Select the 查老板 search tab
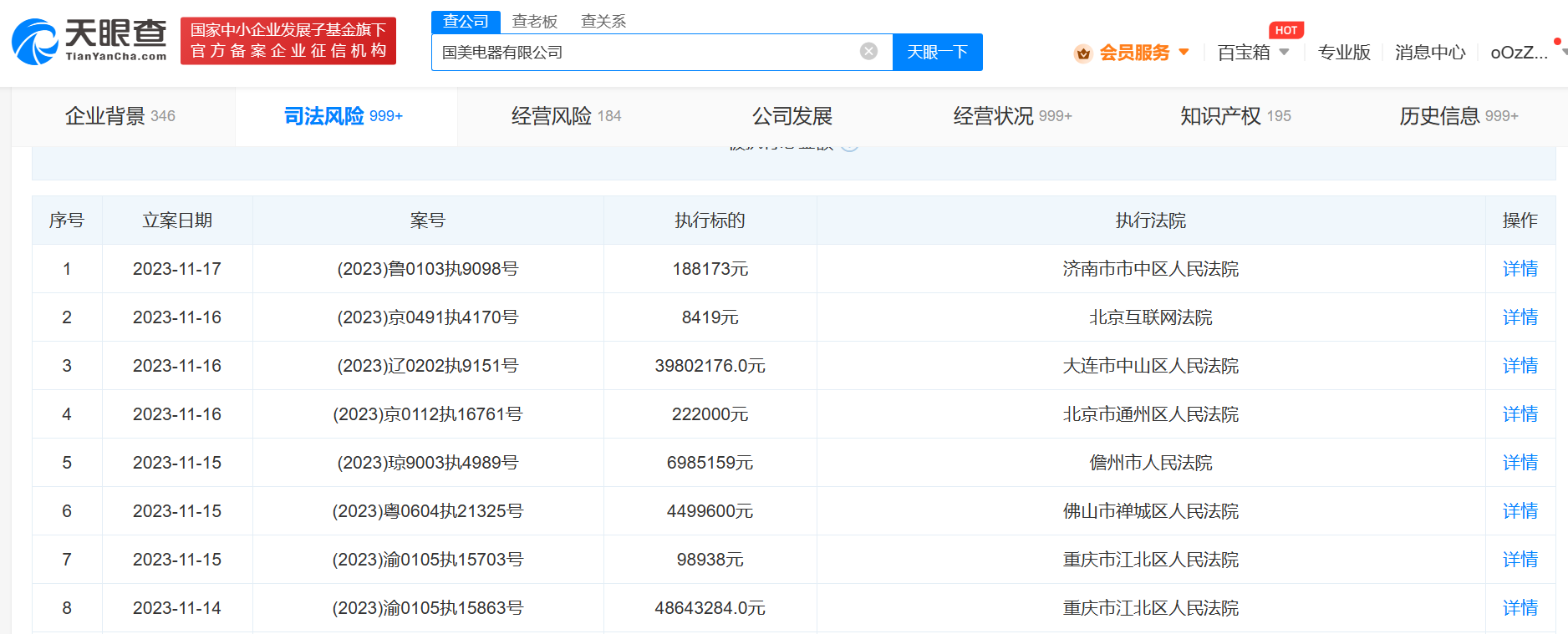 coord(535,22)
